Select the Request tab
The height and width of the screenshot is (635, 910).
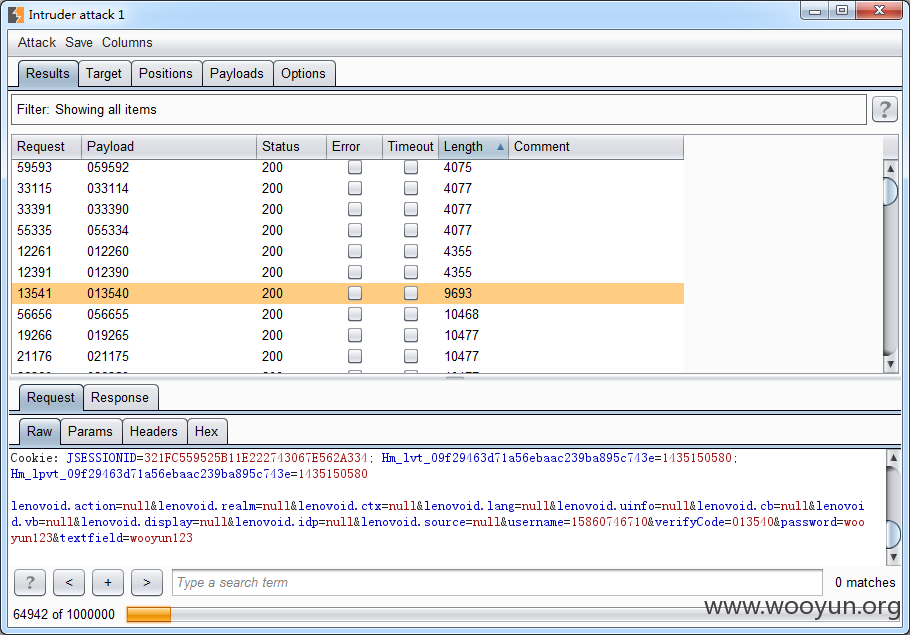(x=50, y=398)
